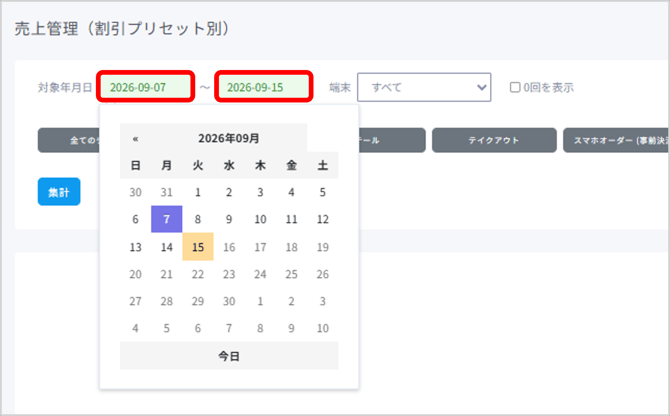
Task: Pick highlighted day 15 in calendar
Action: pyautogui.click(x=198, y=247)
